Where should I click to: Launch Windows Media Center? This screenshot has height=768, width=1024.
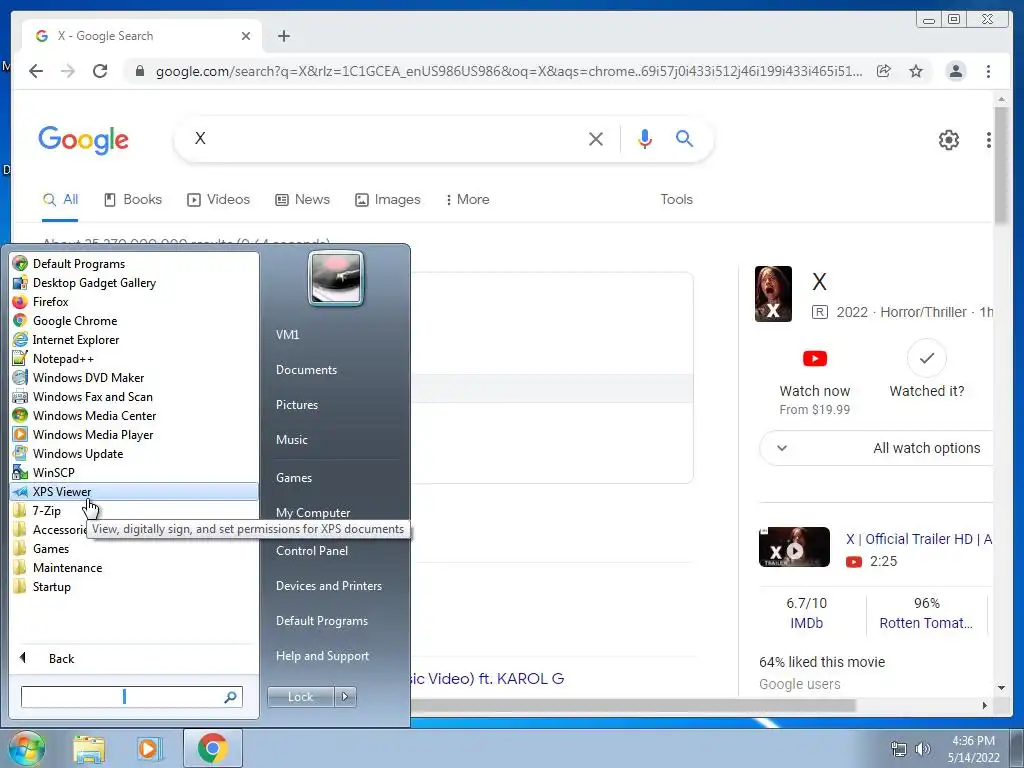(134, 415)
